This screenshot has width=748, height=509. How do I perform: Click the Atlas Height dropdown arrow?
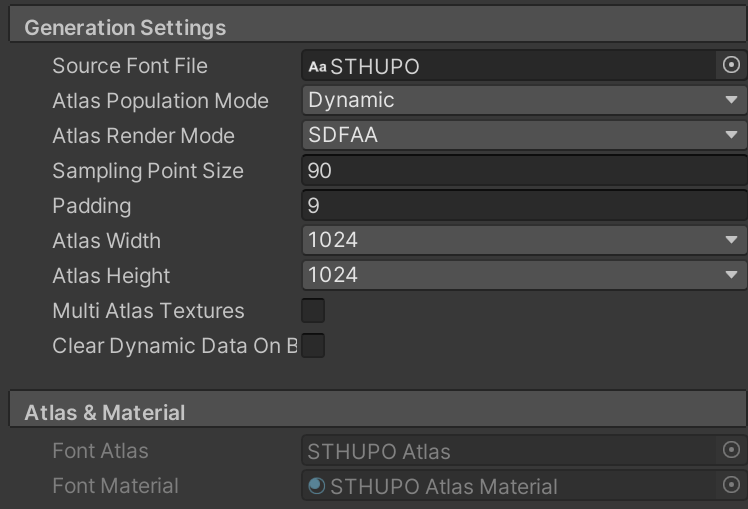[x=731, y=275]
